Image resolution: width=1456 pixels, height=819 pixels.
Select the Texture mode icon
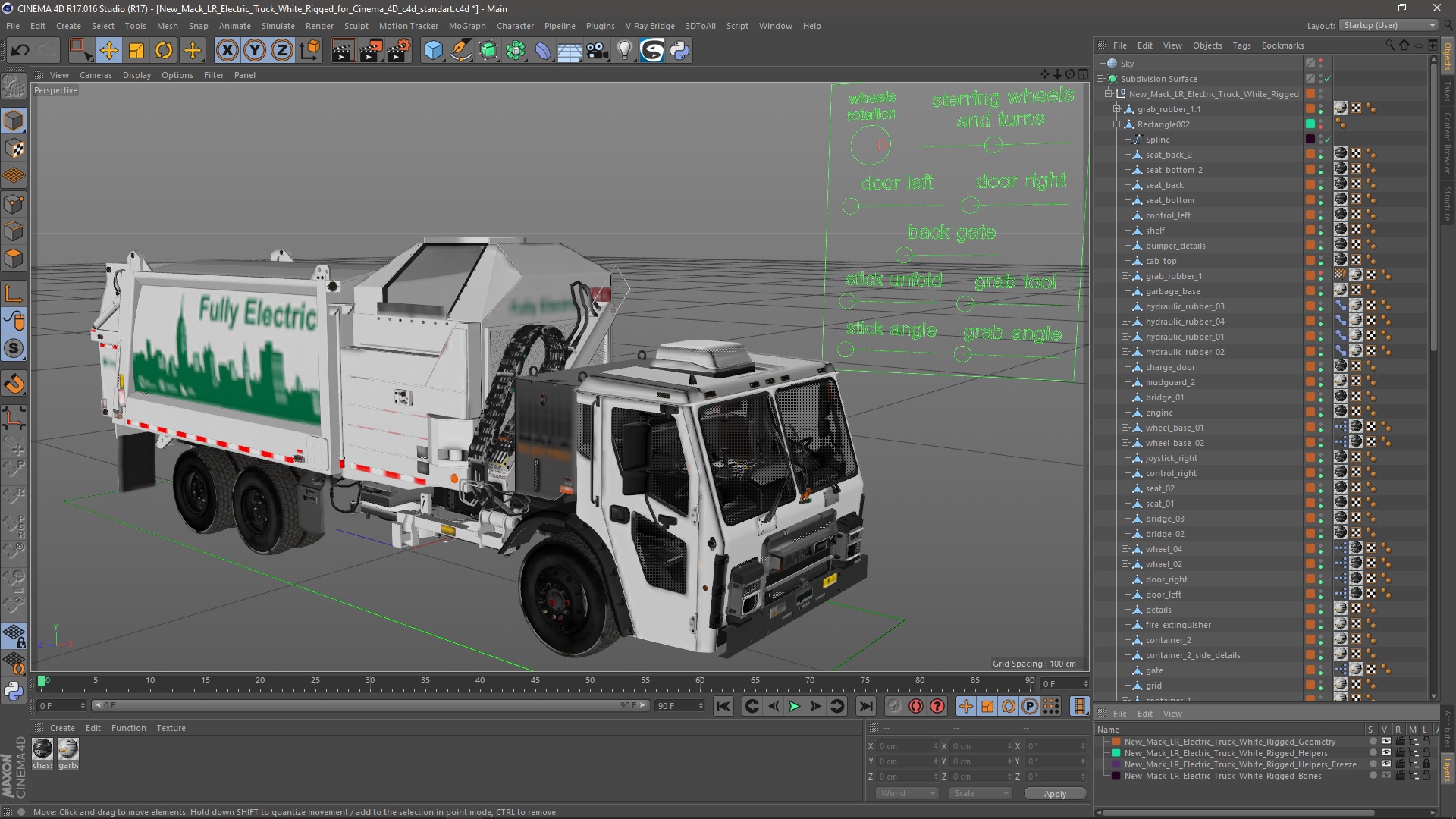(x=14, y=149)
